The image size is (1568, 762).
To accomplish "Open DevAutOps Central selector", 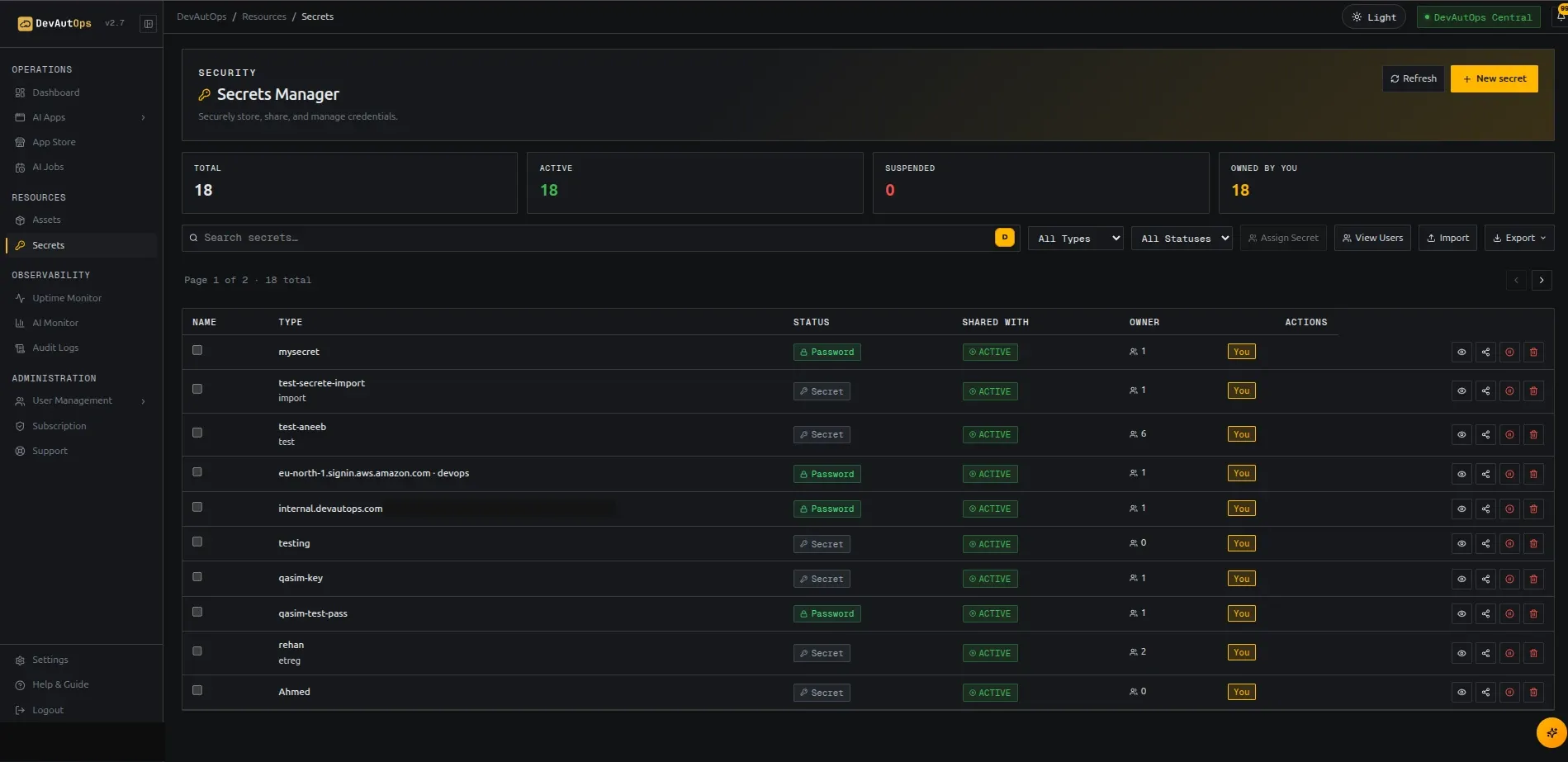I will [x=1478, y=17].
